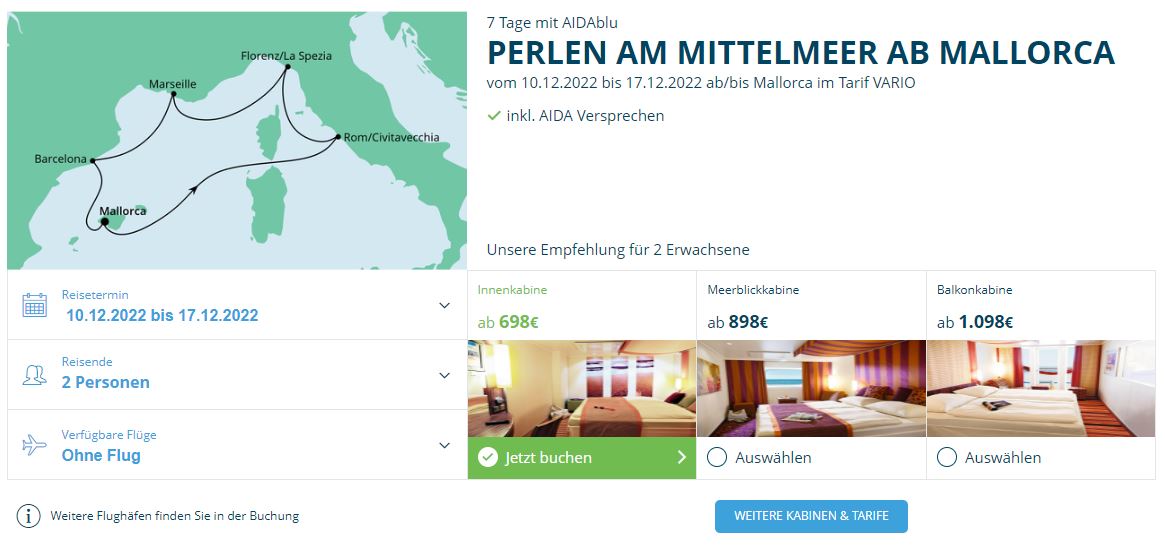
Task: Click the Marseille port dot on map
Action: [x=173, y=95]
